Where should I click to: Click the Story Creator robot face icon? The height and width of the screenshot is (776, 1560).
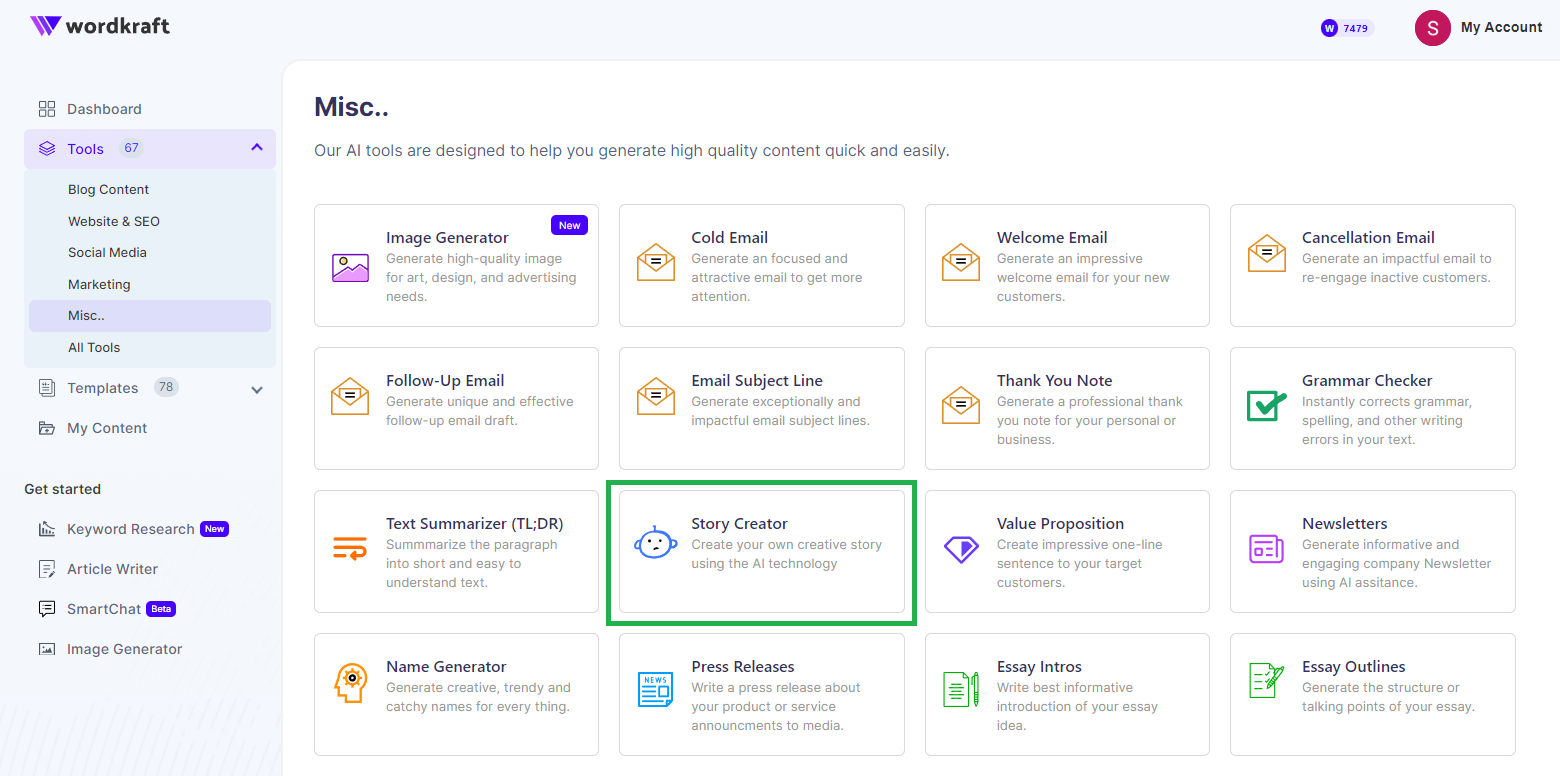pos(656,544)
